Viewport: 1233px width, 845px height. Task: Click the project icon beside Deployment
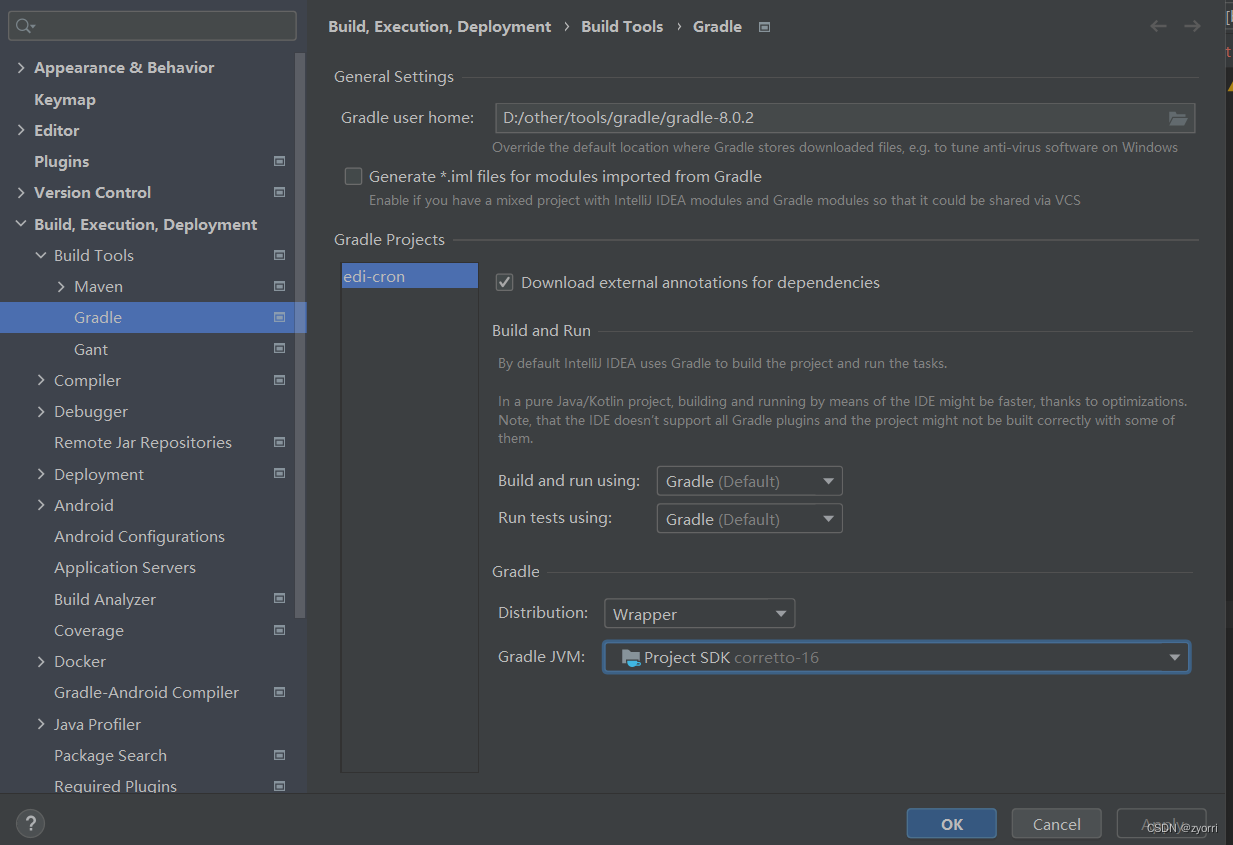click(279, 474)
